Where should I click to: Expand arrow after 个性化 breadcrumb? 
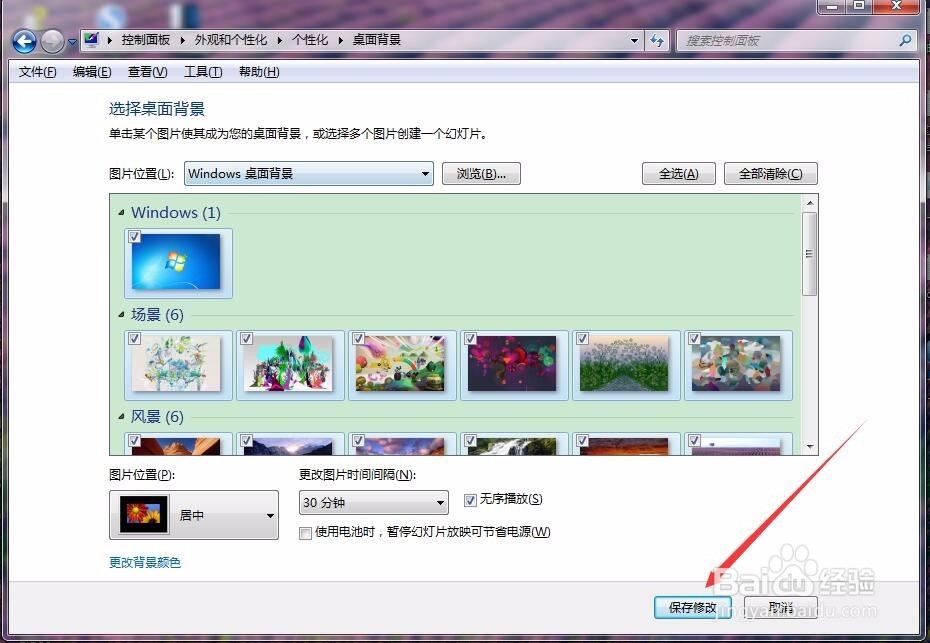coord(340,40)
